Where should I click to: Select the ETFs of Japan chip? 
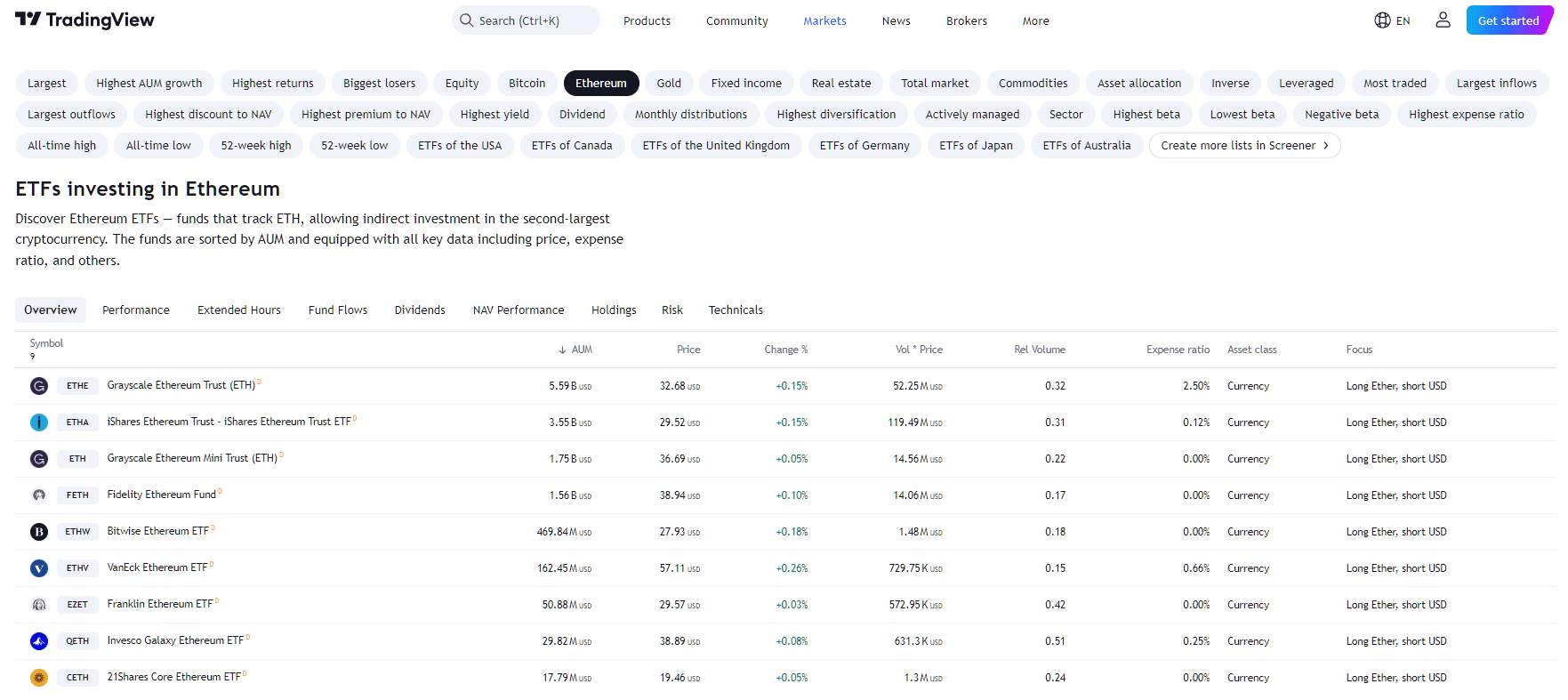click(x=976, y=145)
